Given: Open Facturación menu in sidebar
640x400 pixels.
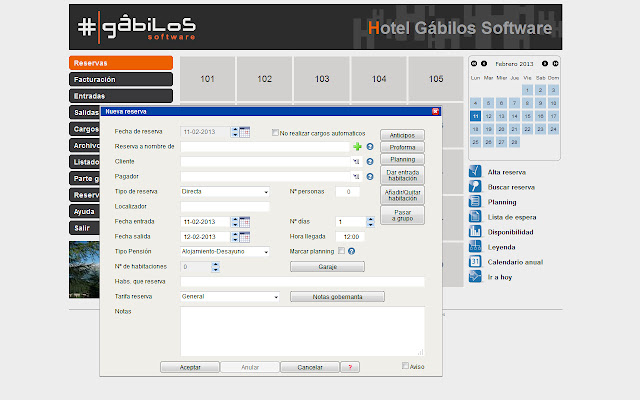Looking at the screenshot, I should tap(121, 79).
